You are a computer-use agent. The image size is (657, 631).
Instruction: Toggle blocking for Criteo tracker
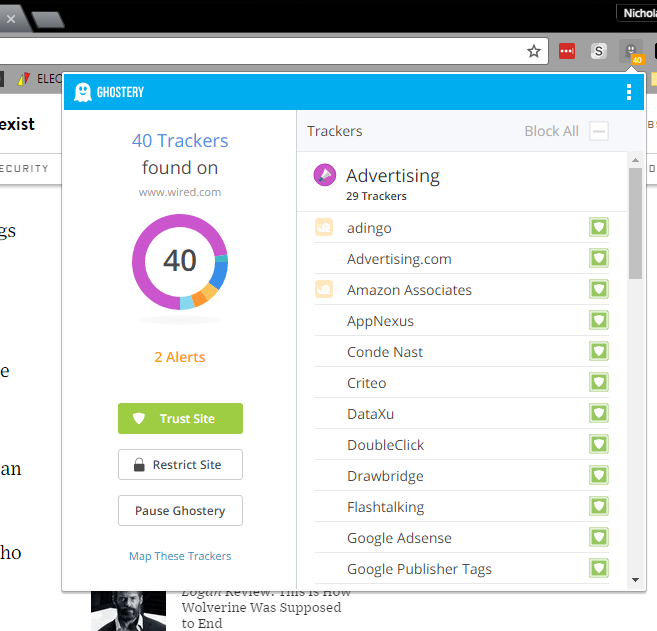click(599, 383)
